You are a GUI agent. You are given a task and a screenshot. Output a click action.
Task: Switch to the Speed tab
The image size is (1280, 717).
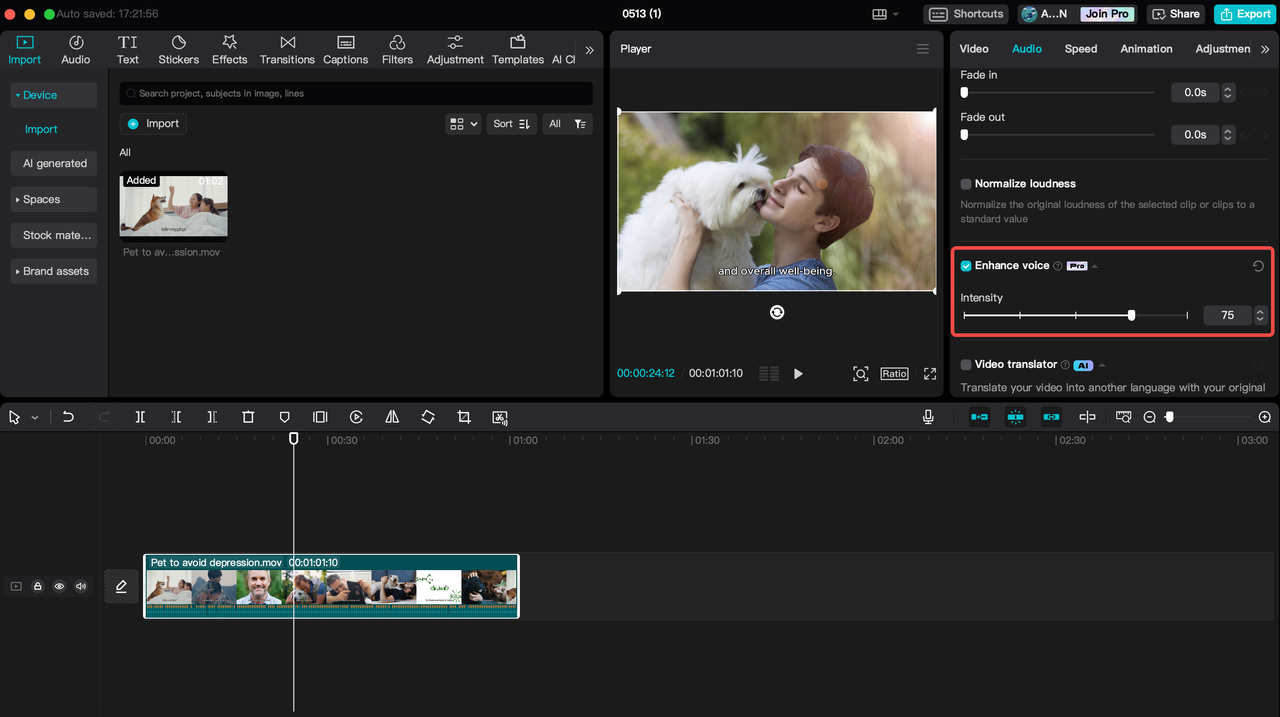pyautogui.click(x=1080, y=49)
